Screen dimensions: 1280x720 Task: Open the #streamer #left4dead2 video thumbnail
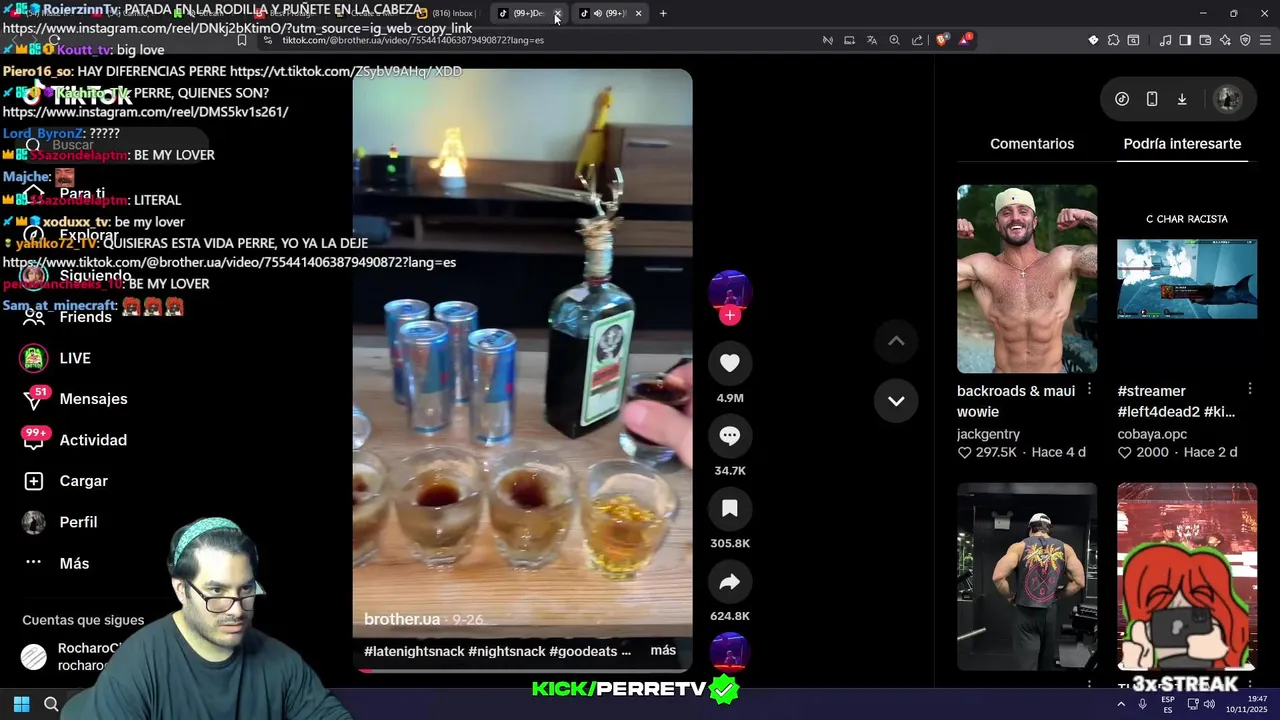click(1187, 279)
